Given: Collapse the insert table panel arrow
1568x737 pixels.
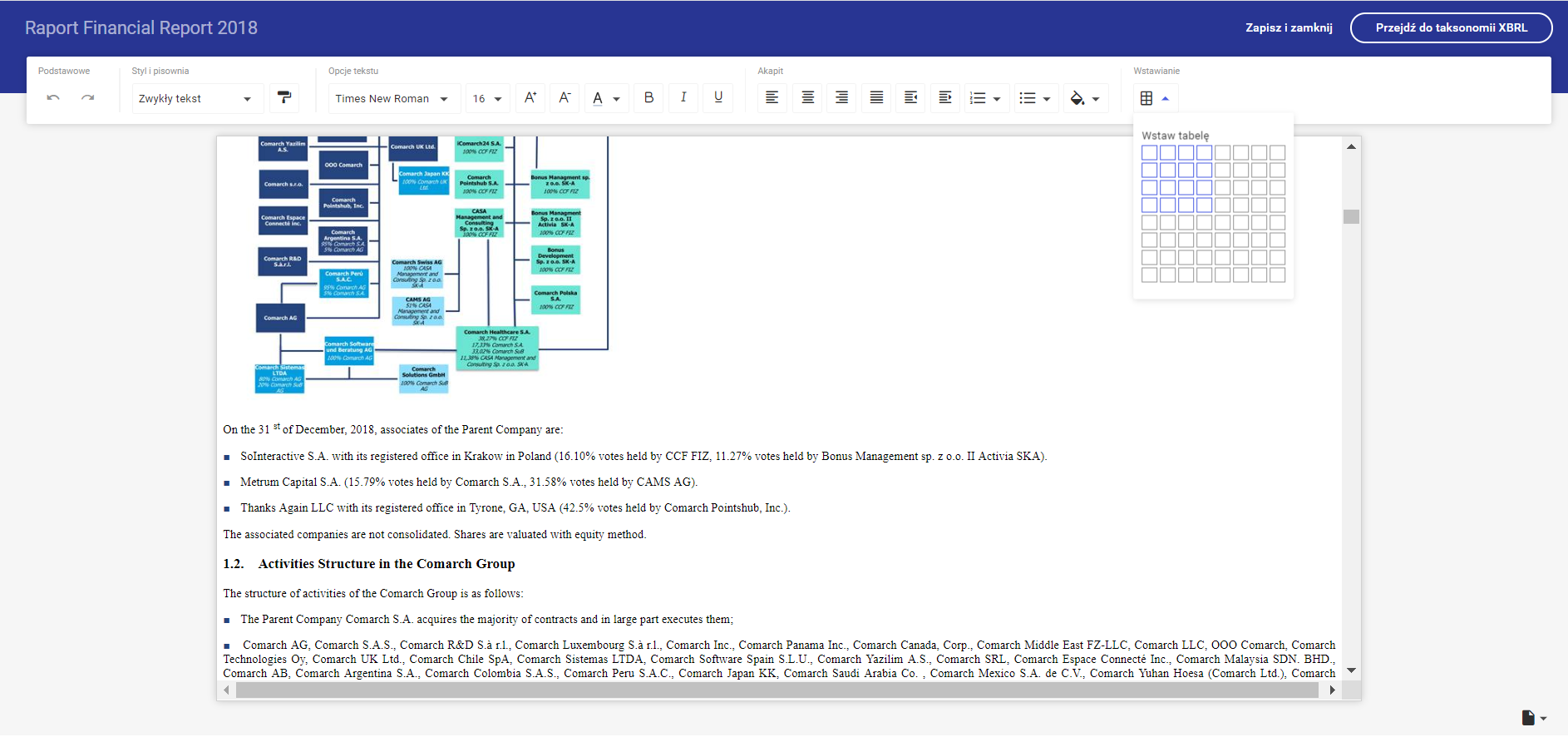Looking at the screenshot, I should point(1166,98).
